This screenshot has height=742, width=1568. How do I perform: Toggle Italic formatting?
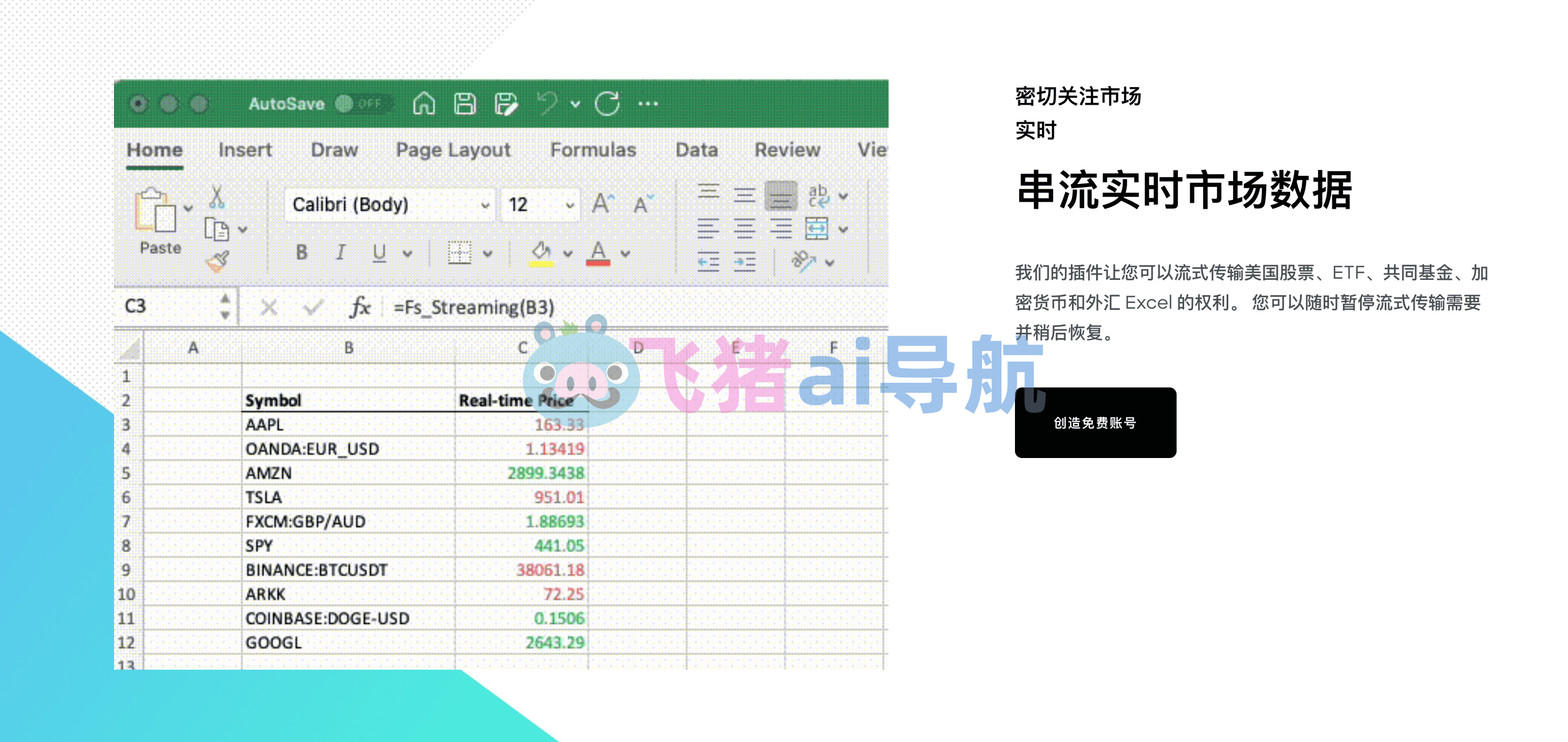coord(340,252)
